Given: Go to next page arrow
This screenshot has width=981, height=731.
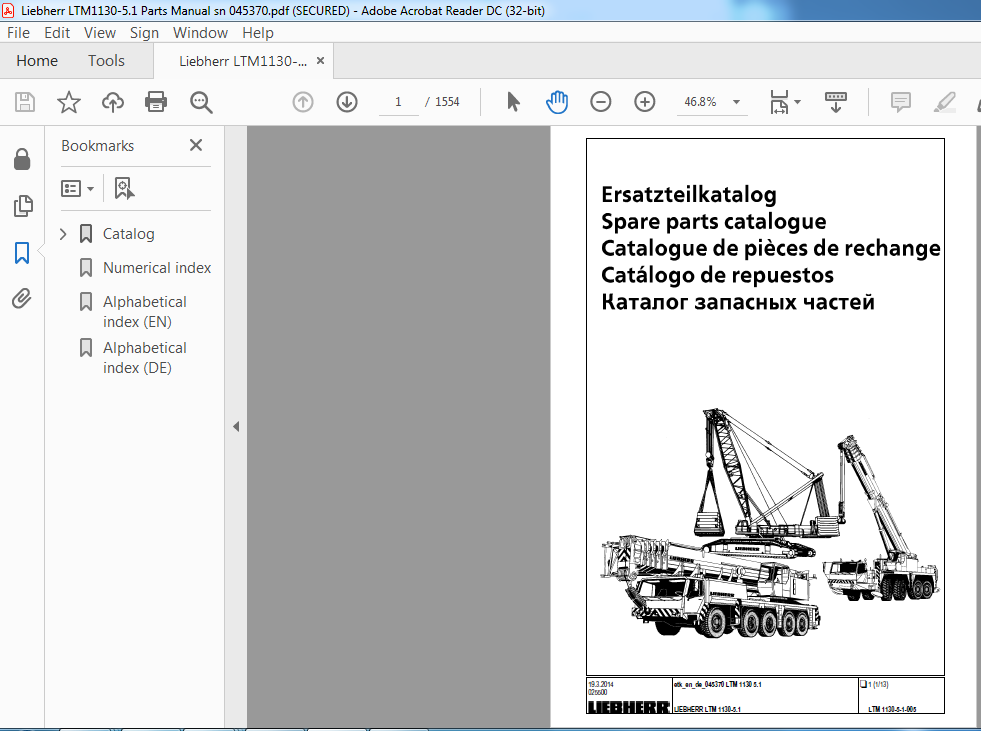Looking at the screenshot, I should coord(347,101).
